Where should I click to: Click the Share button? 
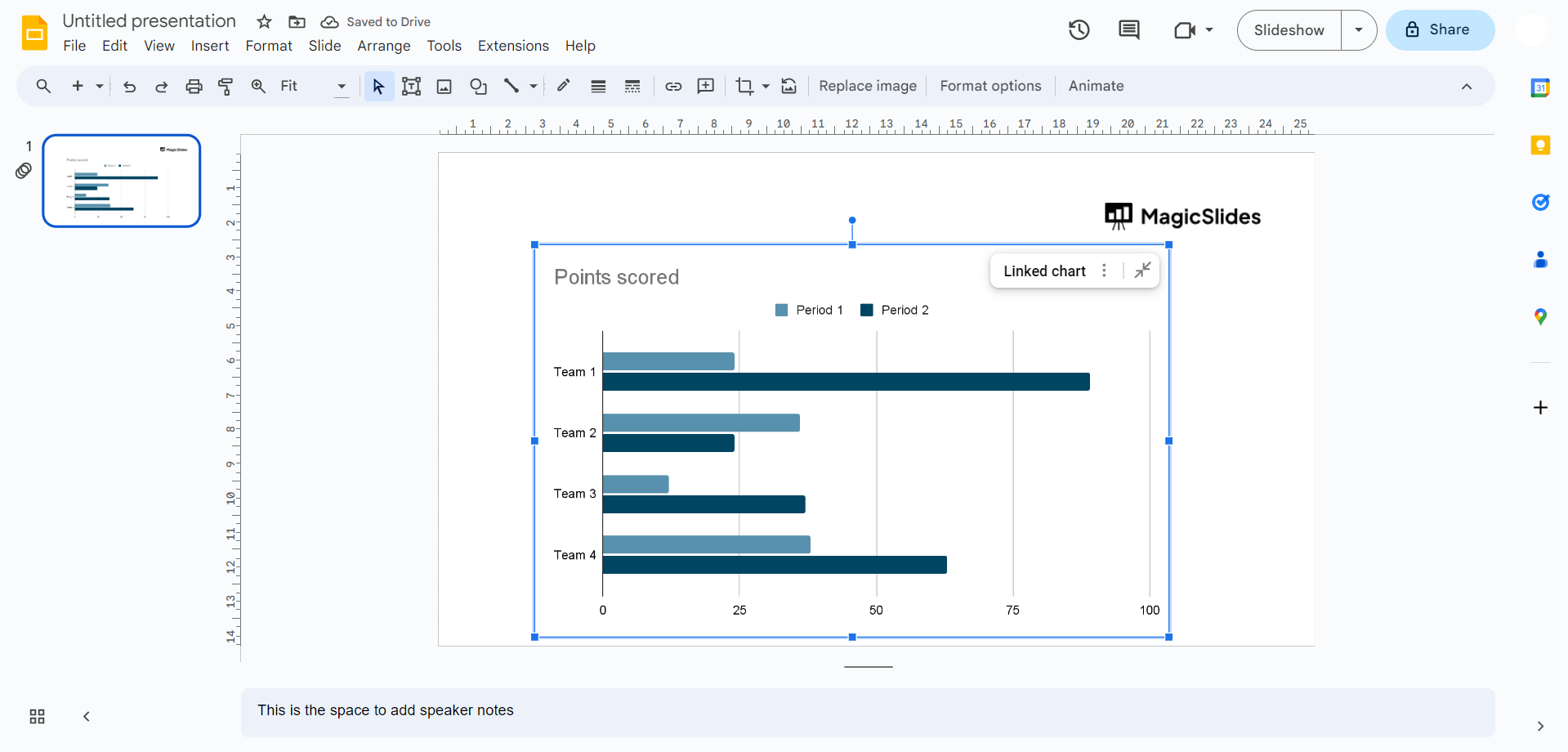[x=1440, y=30]
